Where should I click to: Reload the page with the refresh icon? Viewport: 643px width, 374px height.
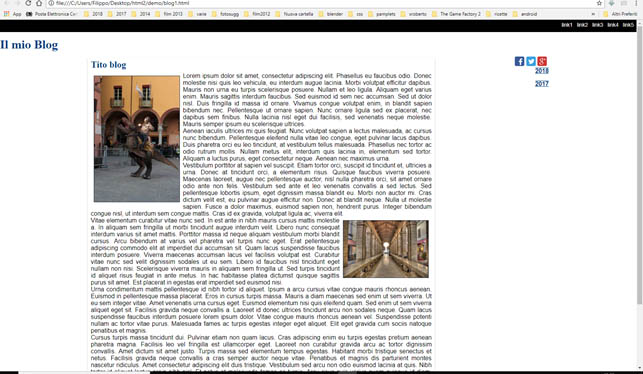(28, 3)
